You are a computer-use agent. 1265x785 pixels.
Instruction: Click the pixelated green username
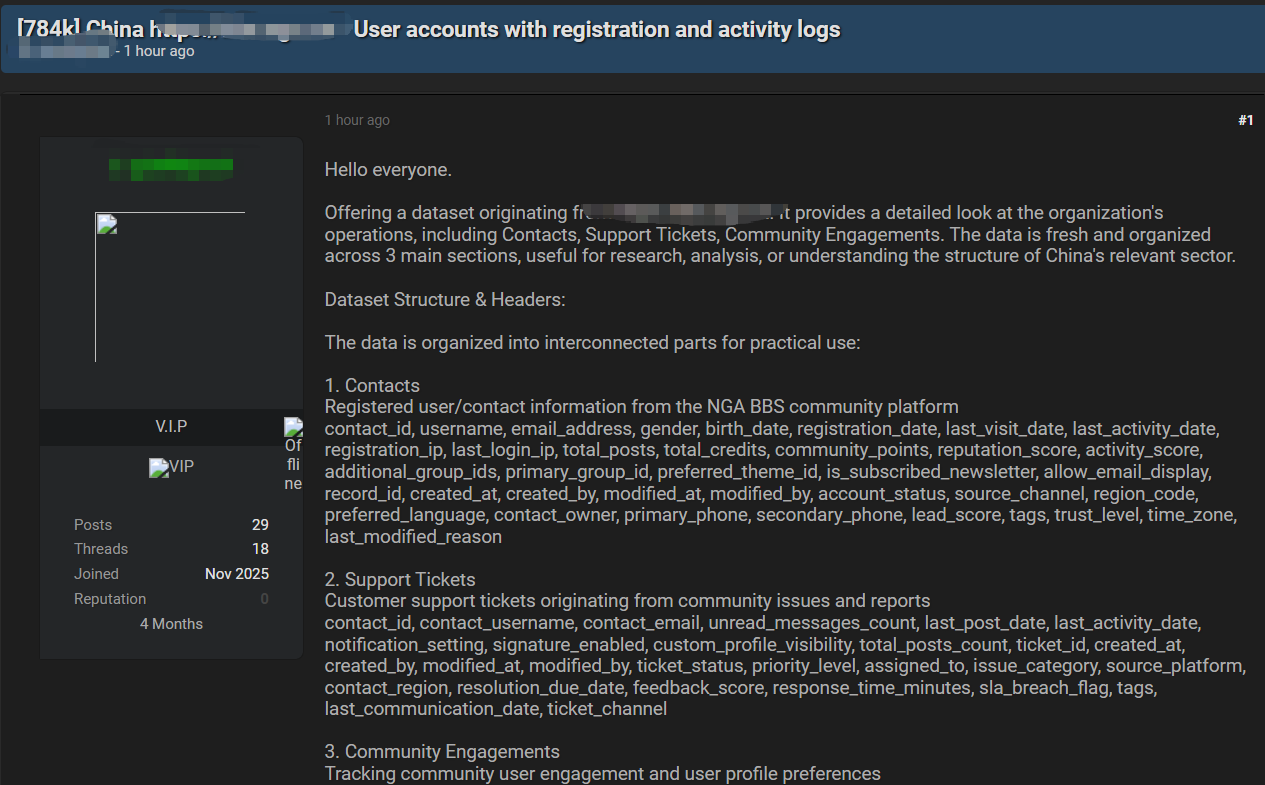point(171,167)
